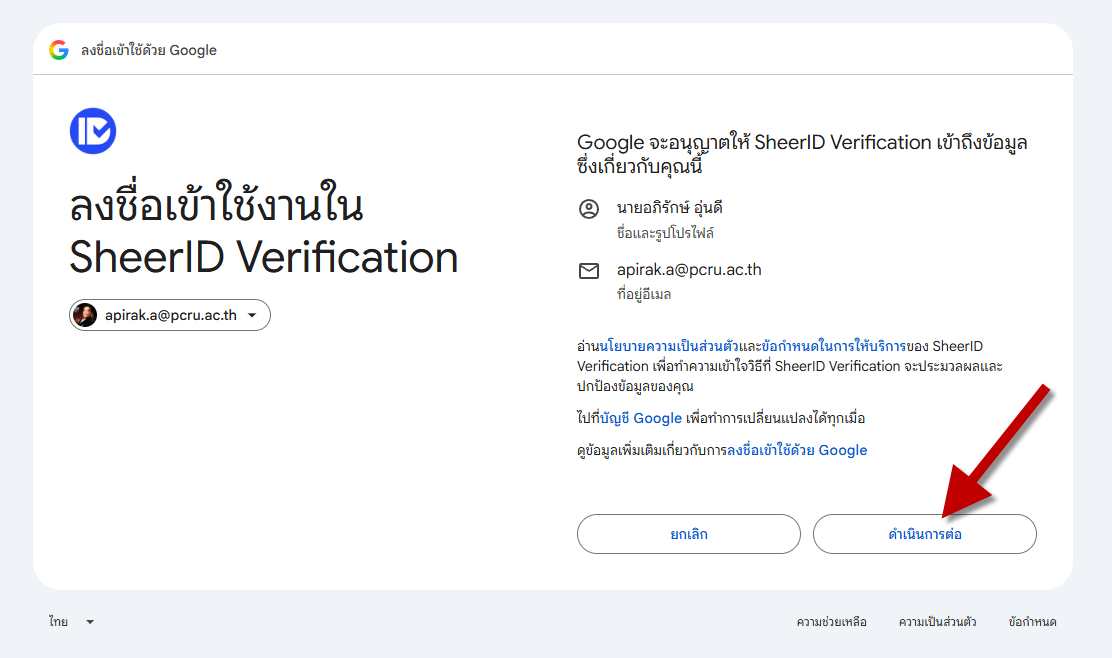1112x658 pixels.
Task: Click the account avatar photo in the account chip
Action: click(85, 315)
